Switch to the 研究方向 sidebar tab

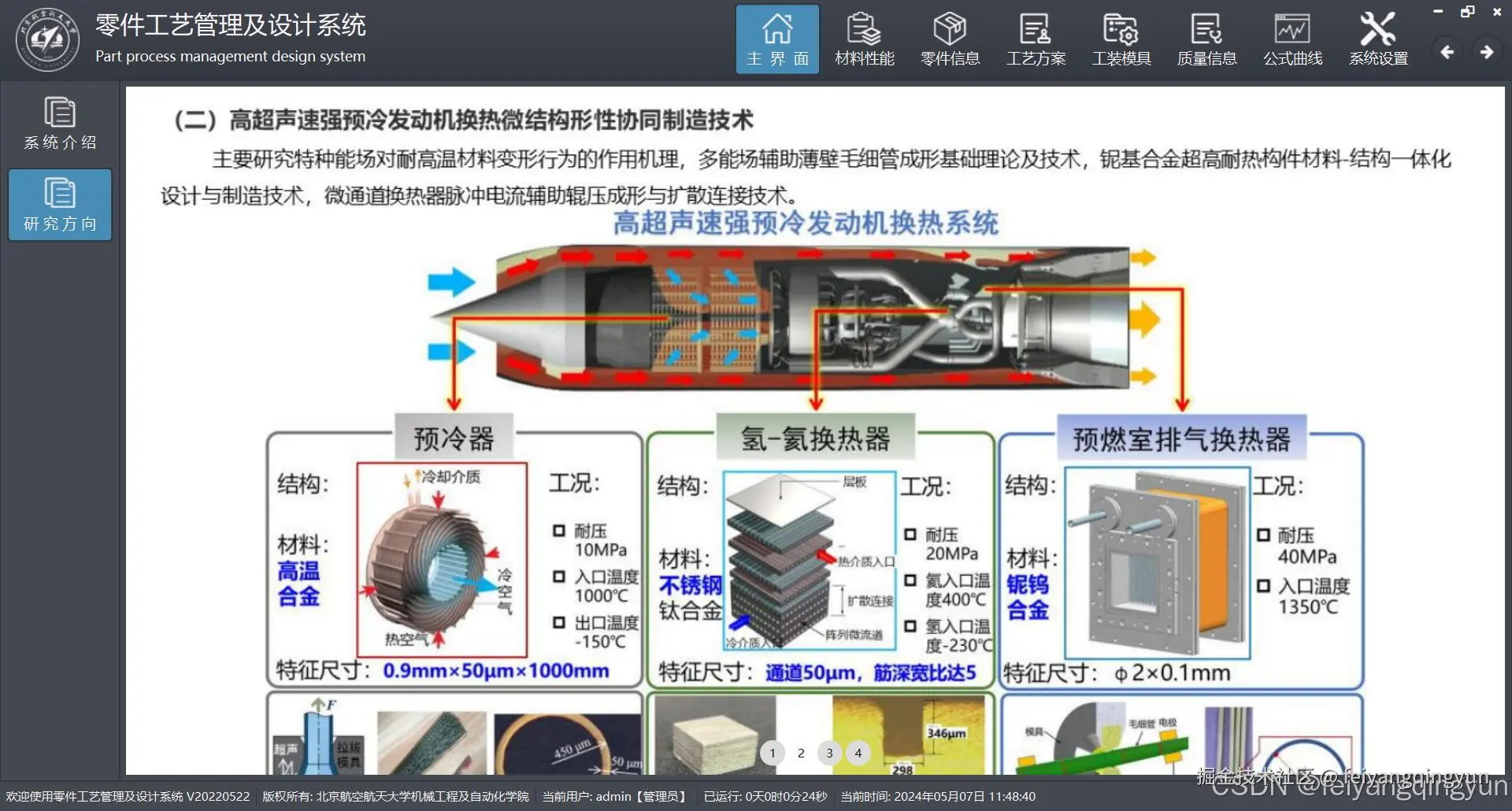click(x=60, y=205)
